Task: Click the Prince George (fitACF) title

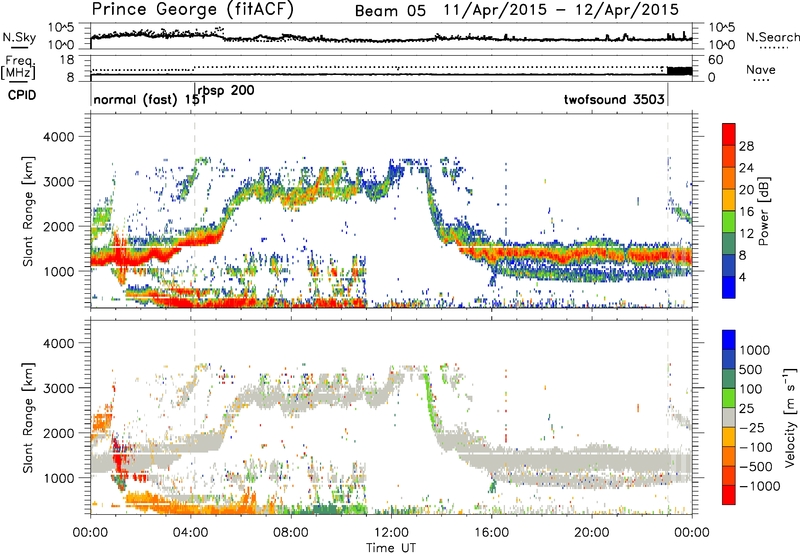Action: (x=192, y=10)
